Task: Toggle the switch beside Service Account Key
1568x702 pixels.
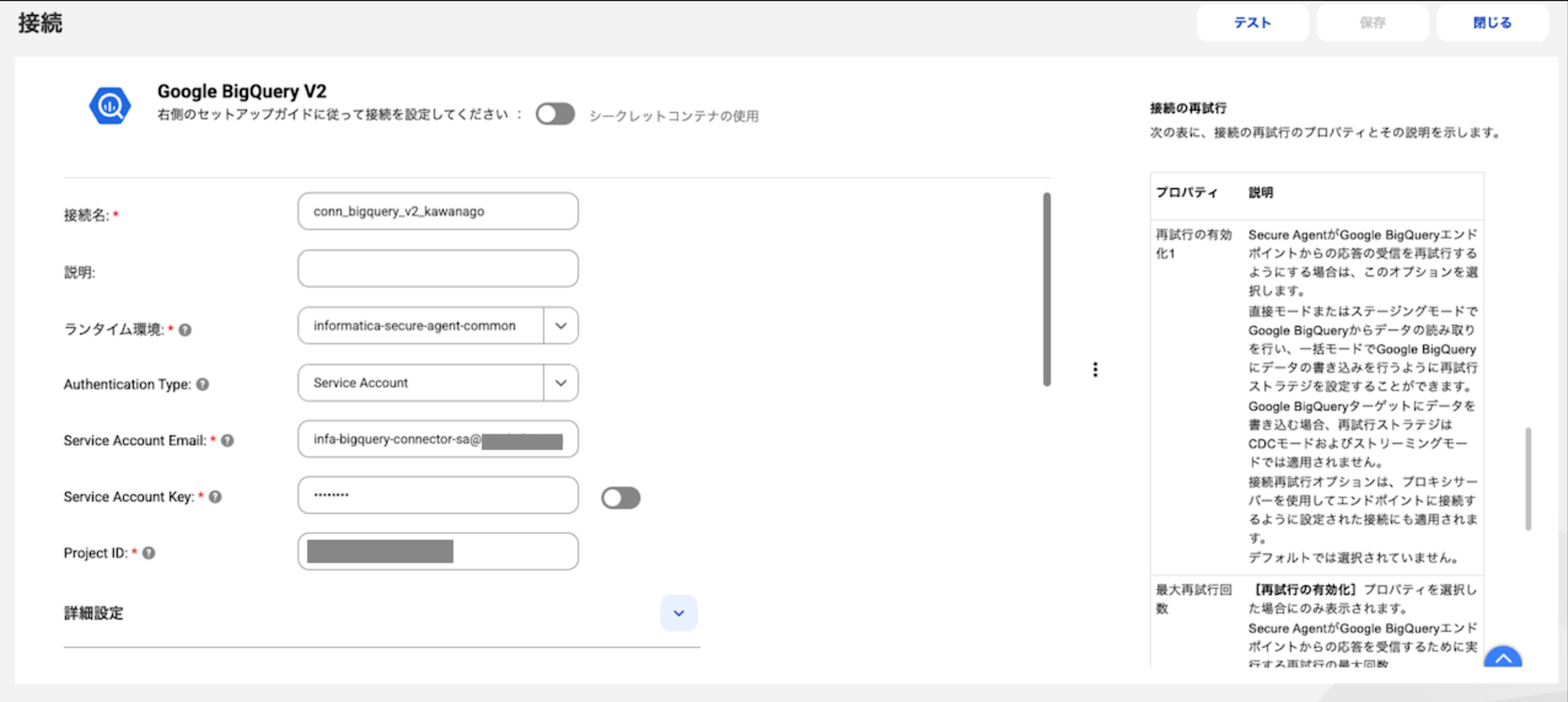Action: click(x=620, y=498)
